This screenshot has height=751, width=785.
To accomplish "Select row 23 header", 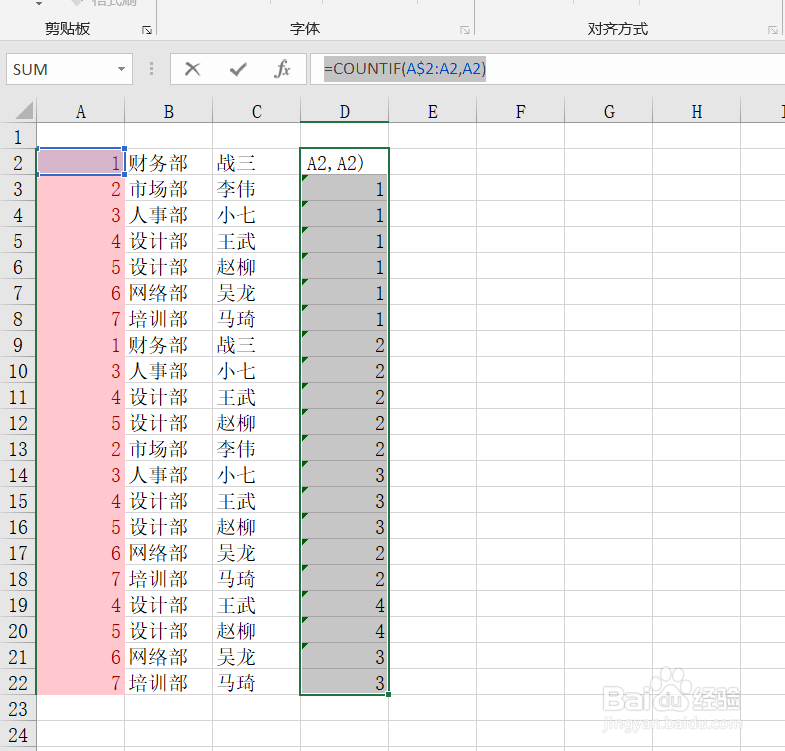I will click(18, 709).
